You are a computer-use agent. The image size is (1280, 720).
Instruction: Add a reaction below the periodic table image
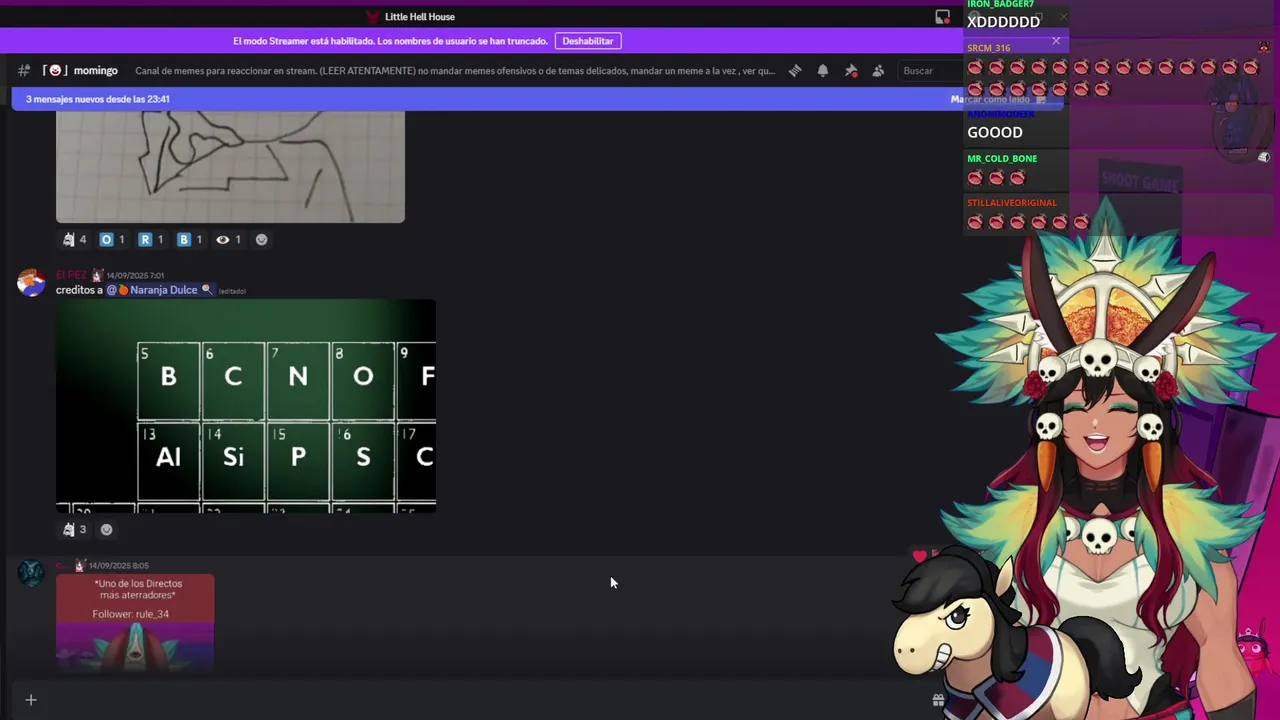tap(107, 530)
